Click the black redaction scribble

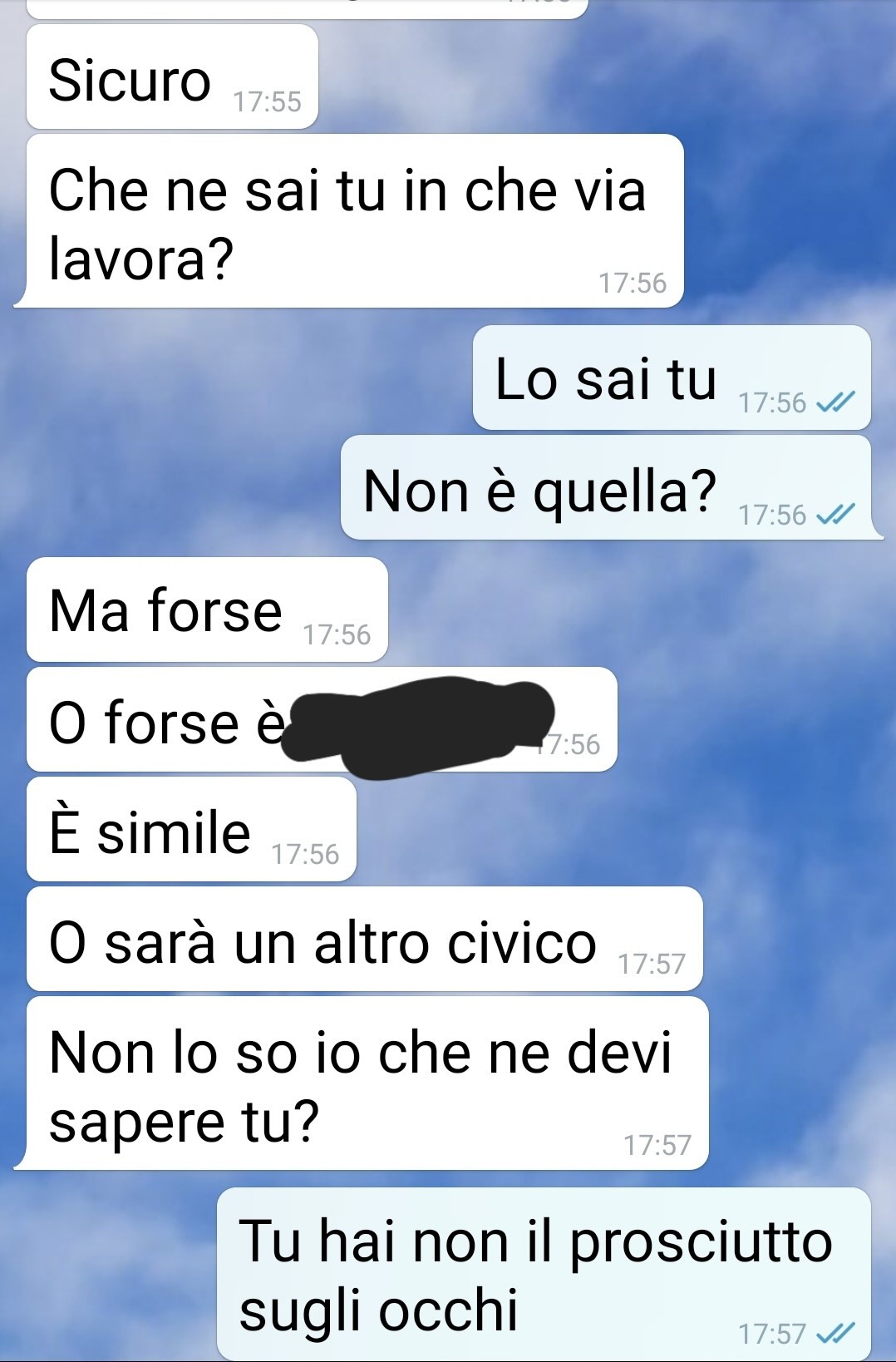417,727
